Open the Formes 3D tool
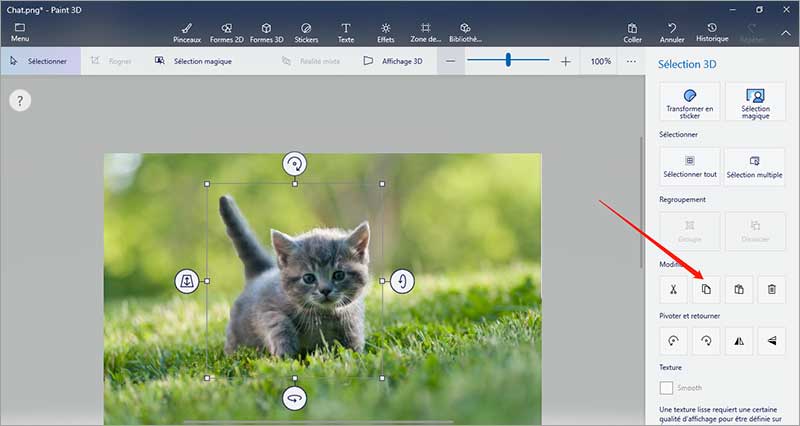This screenshot has height=426, width=800. [x=266, y=32]
